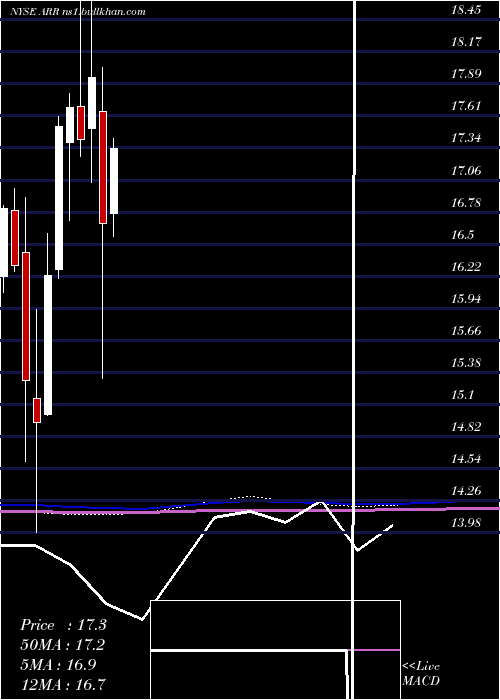The image size is (500, 700).
Task: Click the 13.98 price axis label
Action: [466, 523]
